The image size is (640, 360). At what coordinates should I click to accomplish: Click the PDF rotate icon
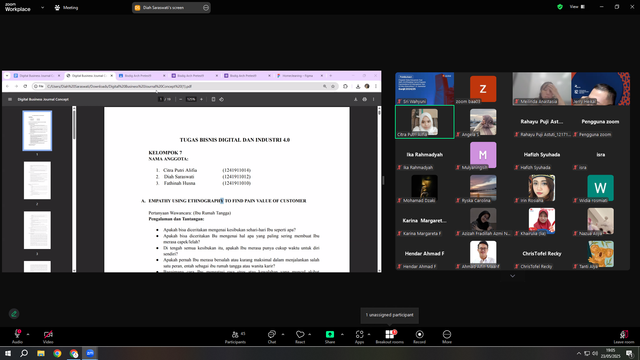click(222, 99)
